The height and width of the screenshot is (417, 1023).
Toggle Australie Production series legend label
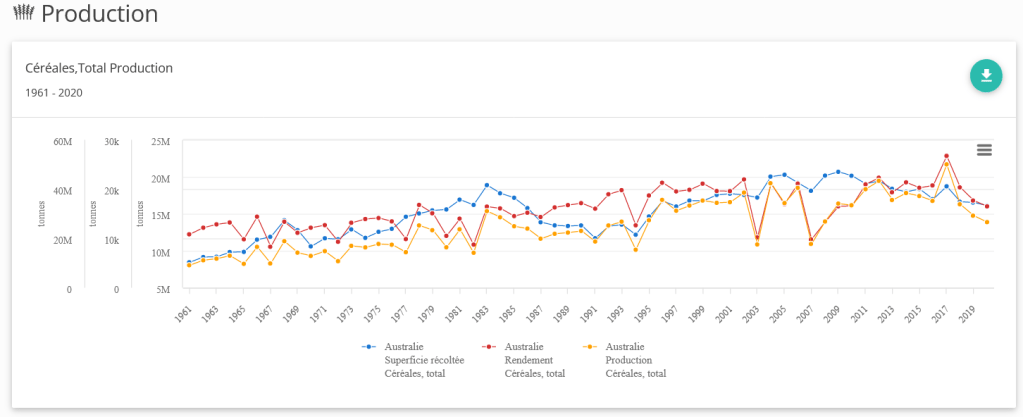coord(636,359)
